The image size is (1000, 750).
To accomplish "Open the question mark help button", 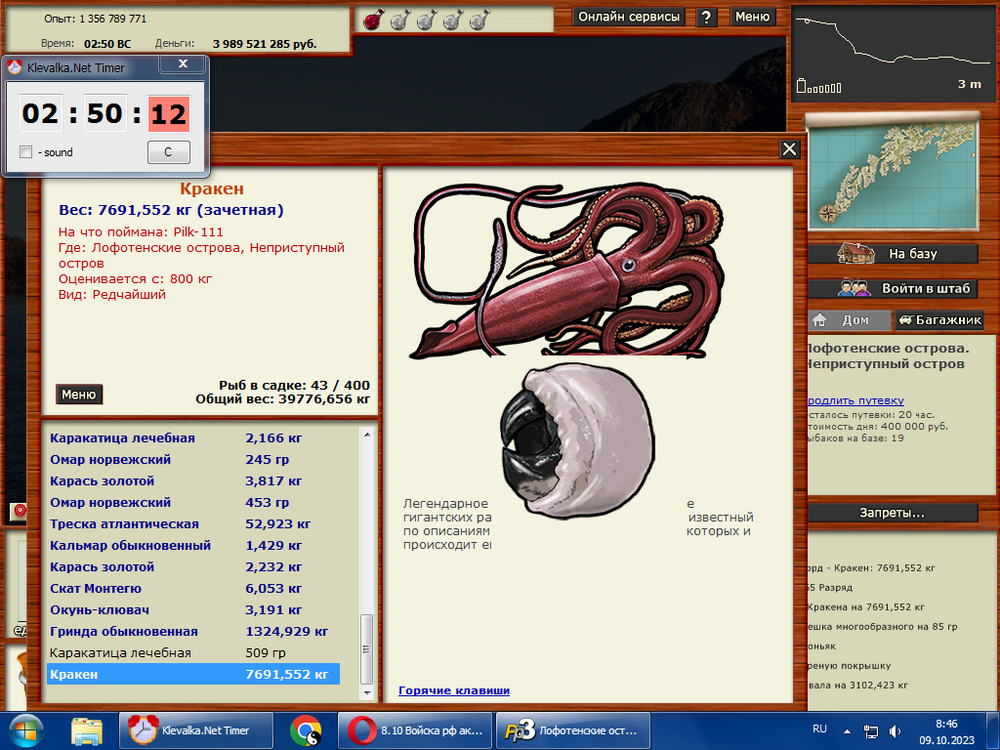I will pyautogui.click(x=706, y=17).
